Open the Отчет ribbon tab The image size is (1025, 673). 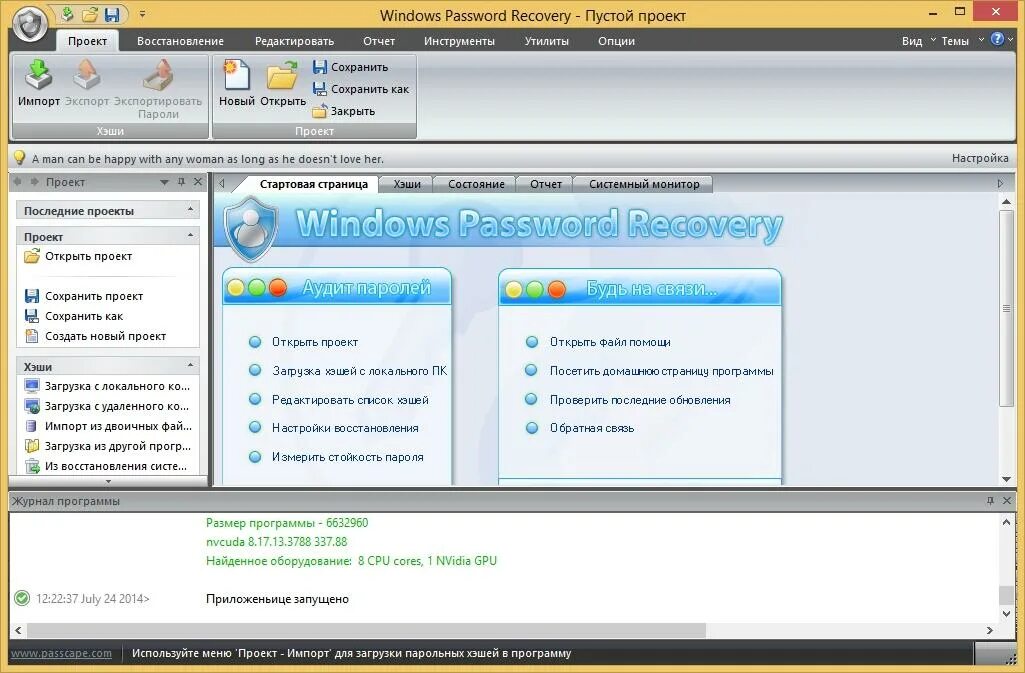379,41
